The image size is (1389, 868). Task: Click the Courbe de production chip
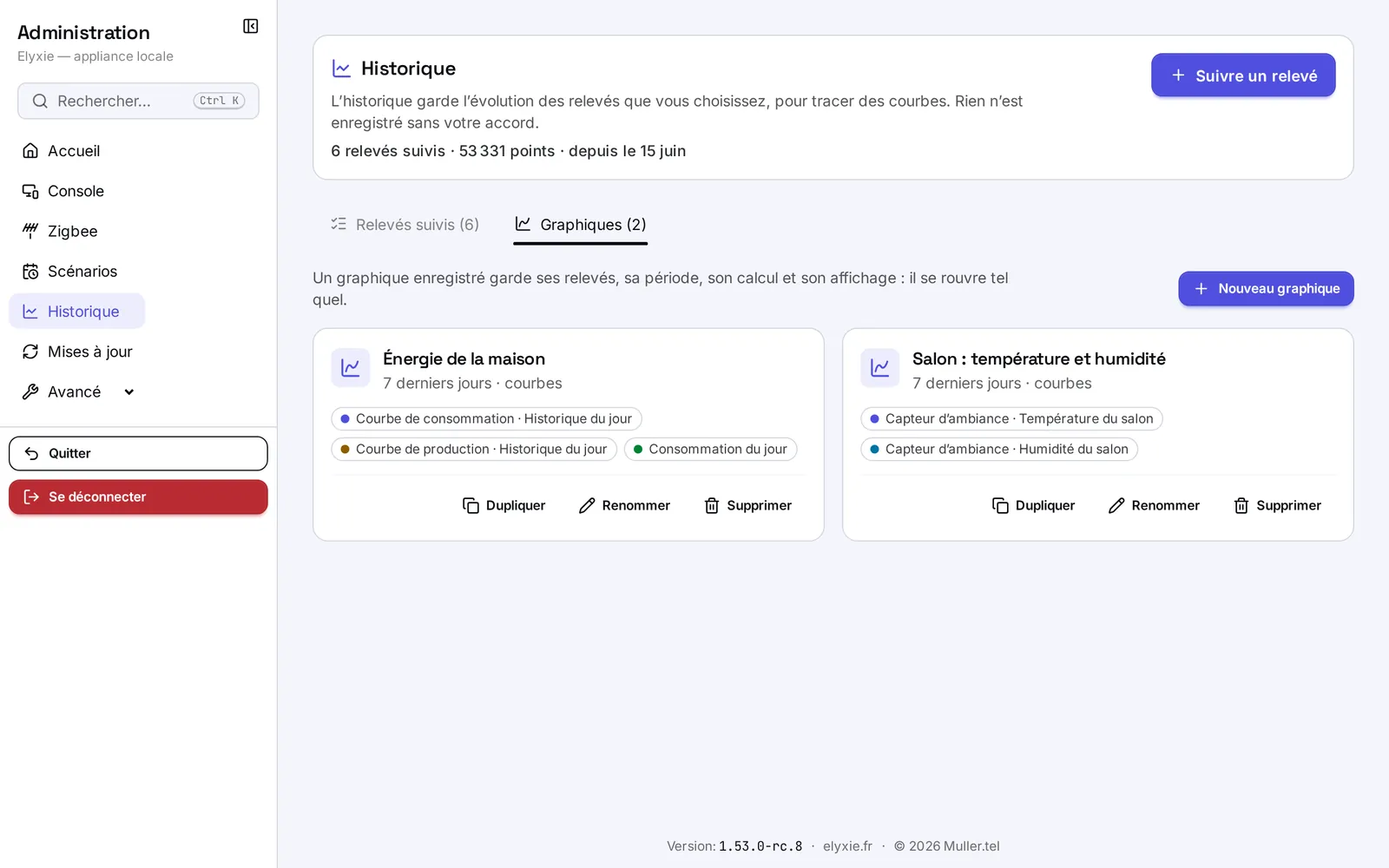coord(474,450)
